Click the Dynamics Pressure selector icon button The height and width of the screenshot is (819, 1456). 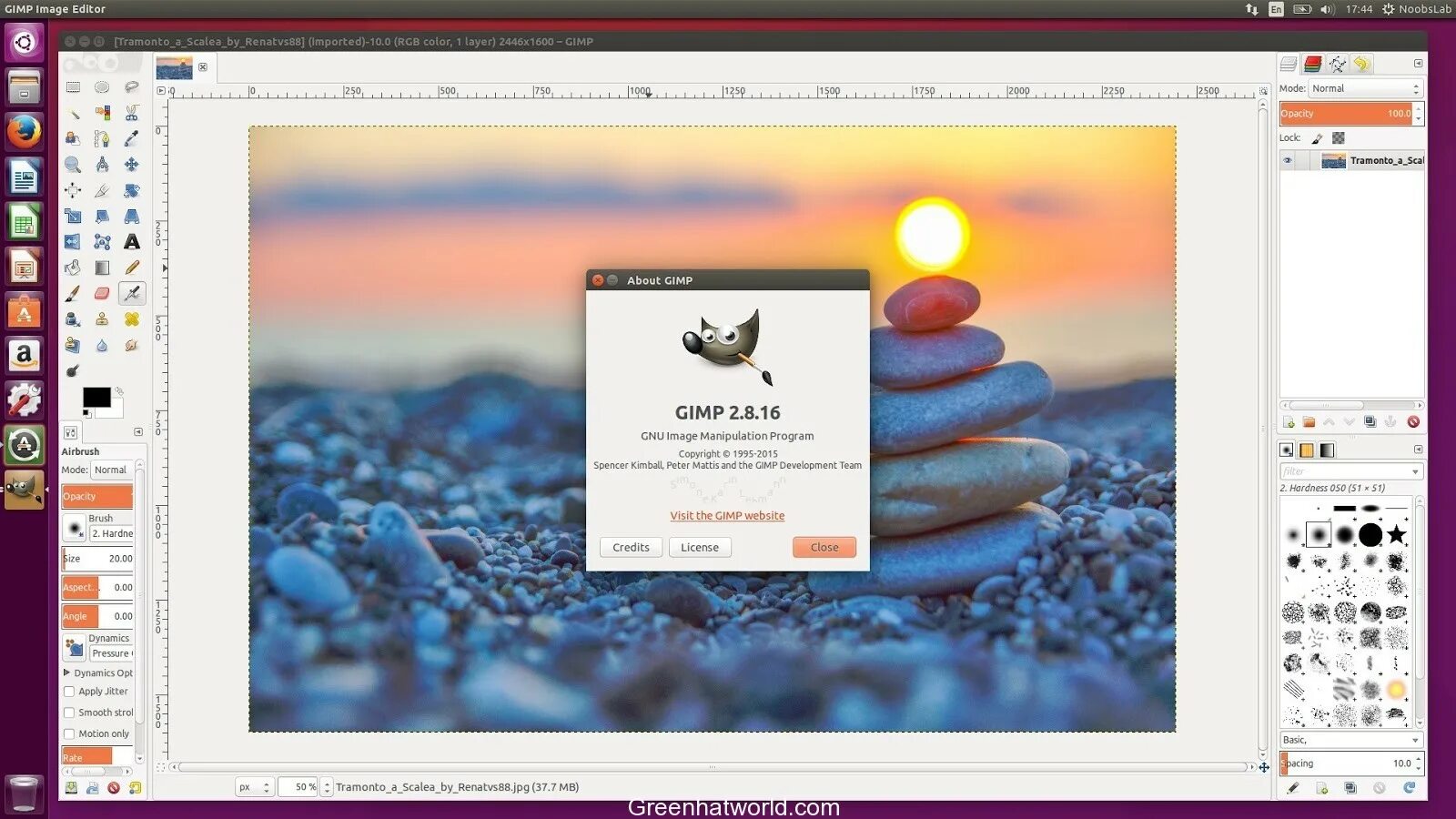click(74, 647)
